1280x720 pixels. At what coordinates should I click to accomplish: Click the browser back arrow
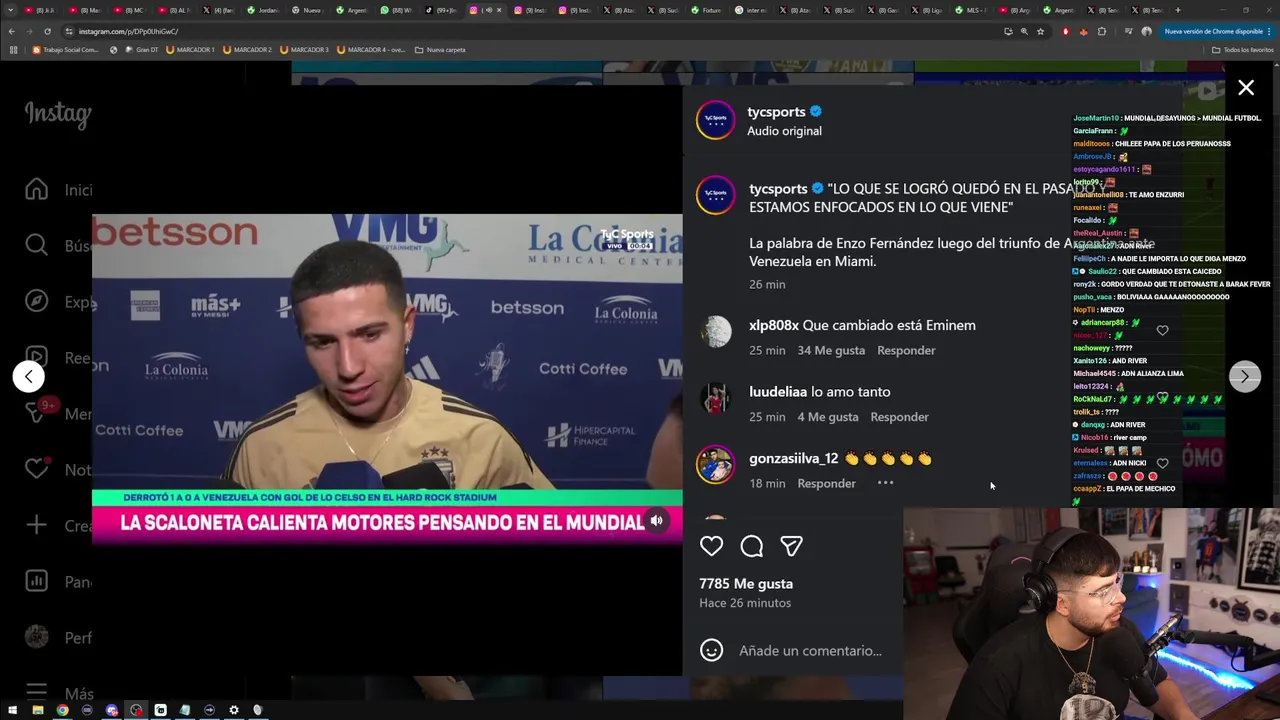click(x=12, y=31)
